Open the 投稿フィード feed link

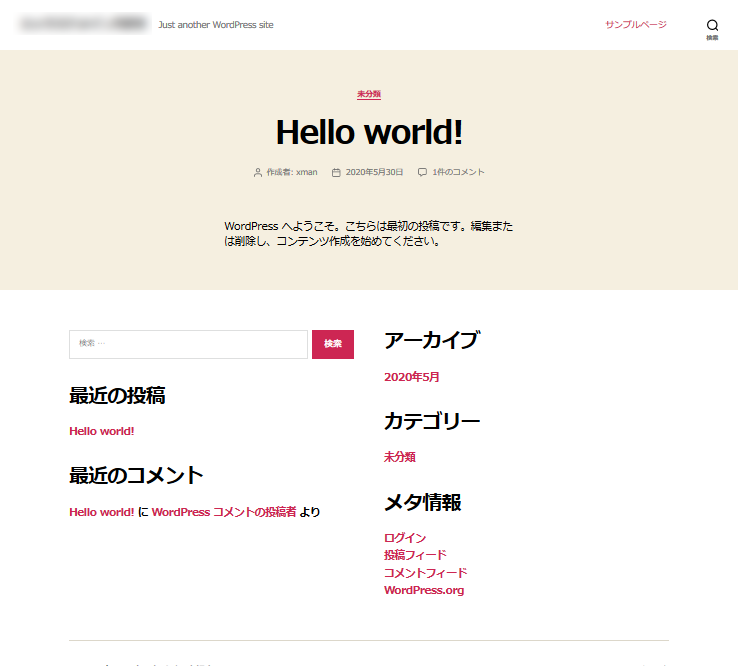click(415, 555)
